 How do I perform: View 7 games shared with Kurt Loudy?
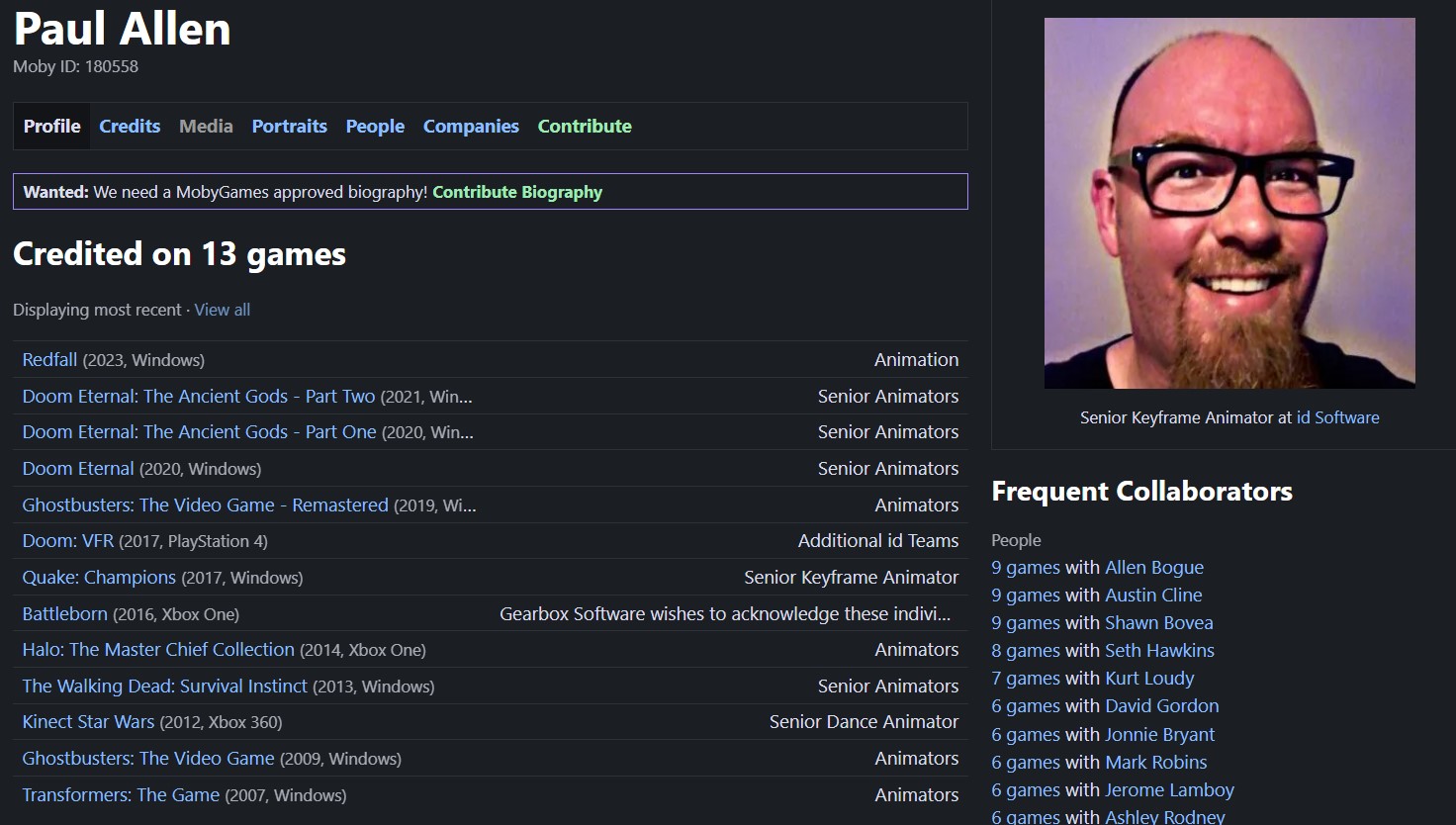[x=1026, y=679]
